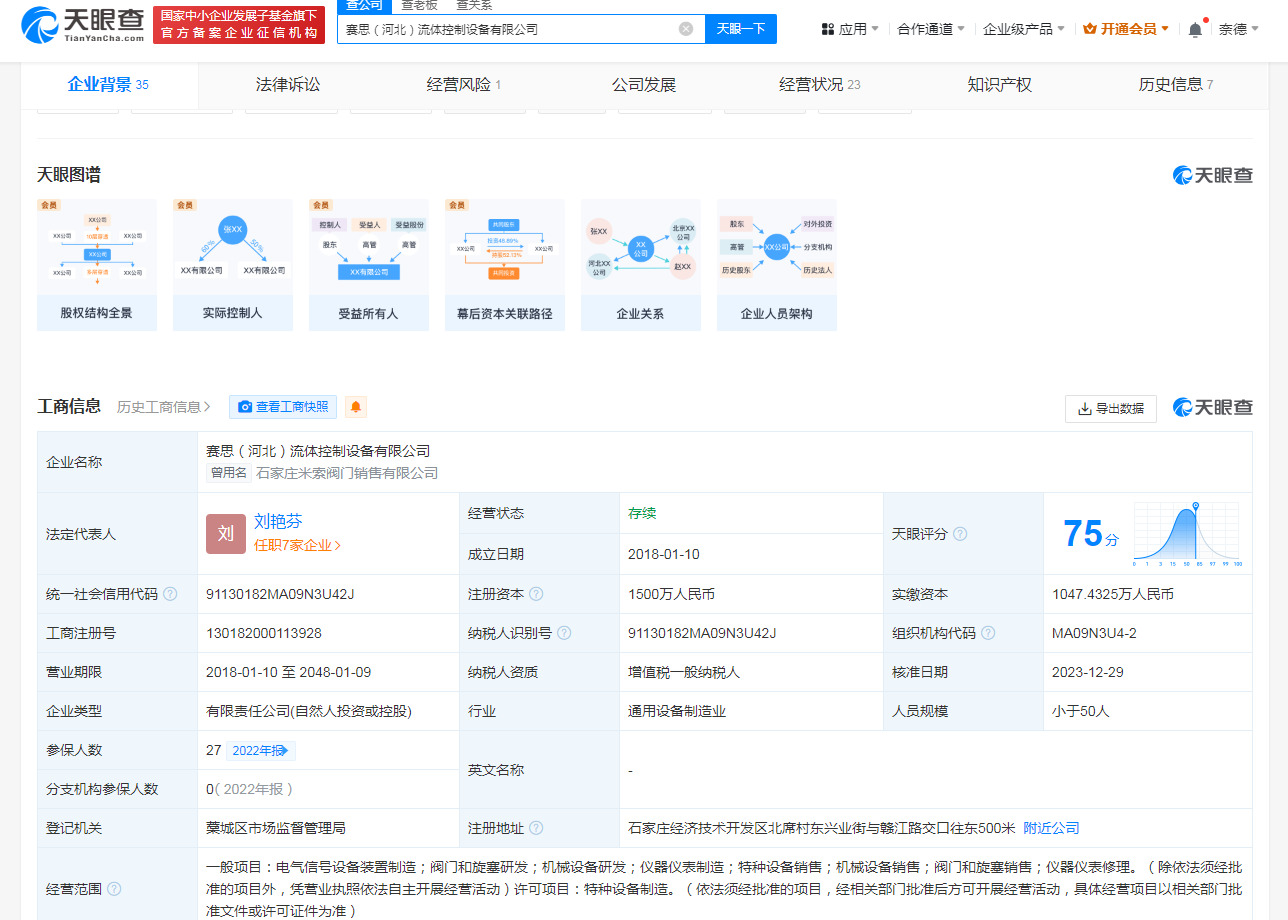Viewport: 1288px width, 920px height.
Task: Click 通用设备制造业 industry value
Action: coord(677,711)
